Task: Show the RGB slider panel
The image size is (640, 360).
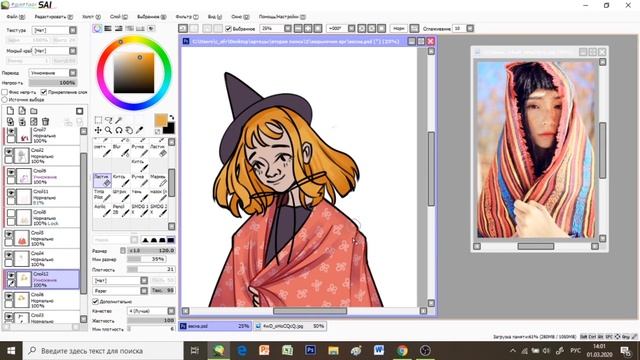Action: (108, 29)
